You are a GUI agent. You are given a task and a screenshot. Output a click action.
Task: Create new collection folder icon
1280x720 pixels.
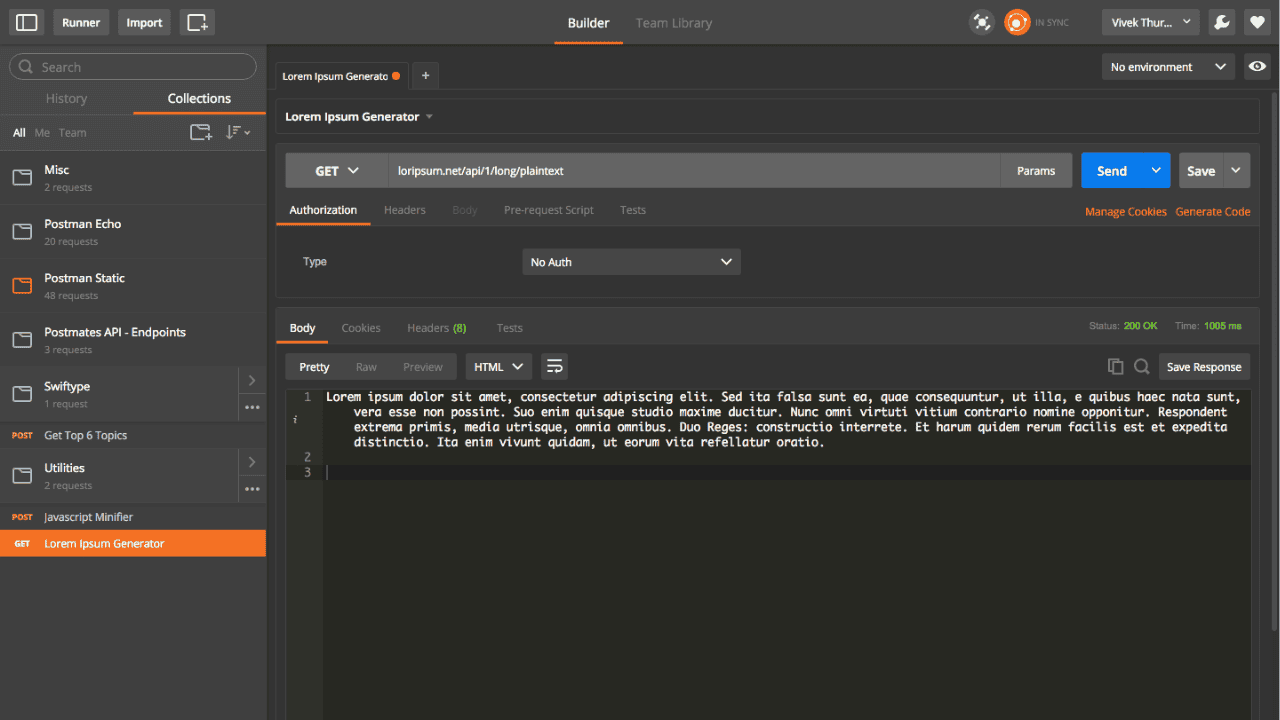(201, 132)
